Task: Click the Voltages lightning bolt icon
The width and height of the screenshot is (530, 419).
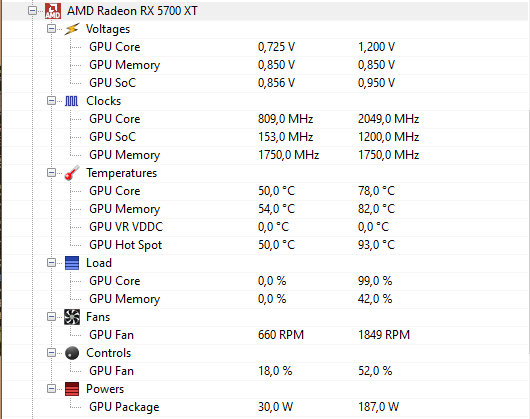Action: (72, 29)
